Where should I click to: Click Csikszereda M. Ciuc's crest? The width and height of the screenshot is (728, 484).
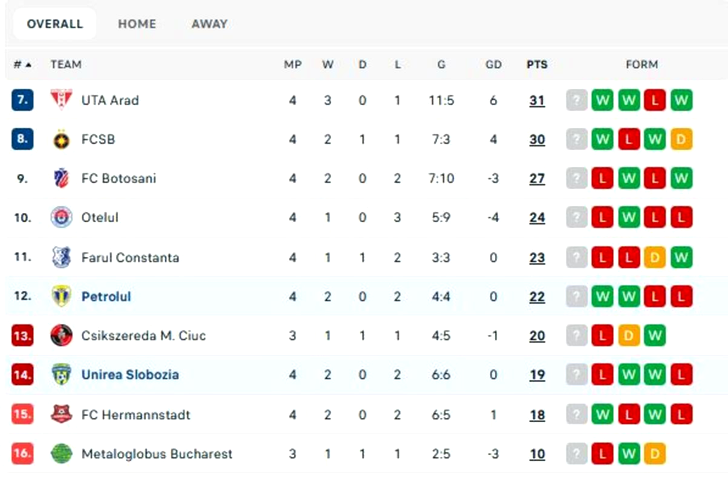point(61,336)
